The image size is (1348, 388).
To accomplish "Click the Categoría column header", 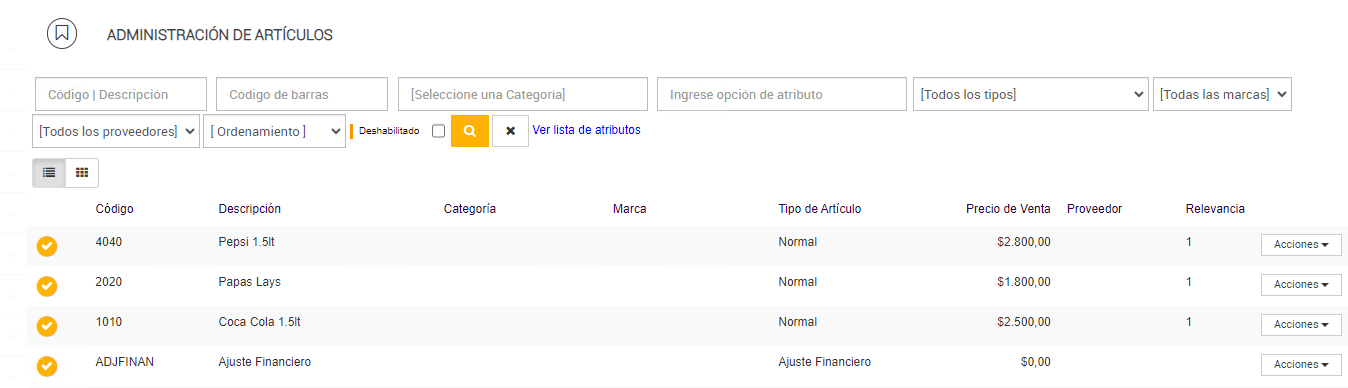I will click(x=470, y=209).
